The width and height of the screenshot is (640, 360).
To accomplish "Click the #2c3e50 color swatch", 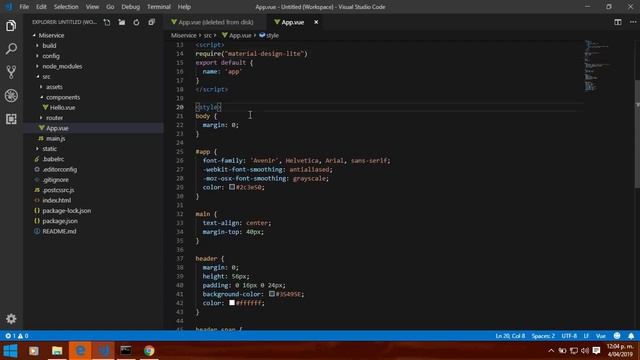I will [231, 187].
